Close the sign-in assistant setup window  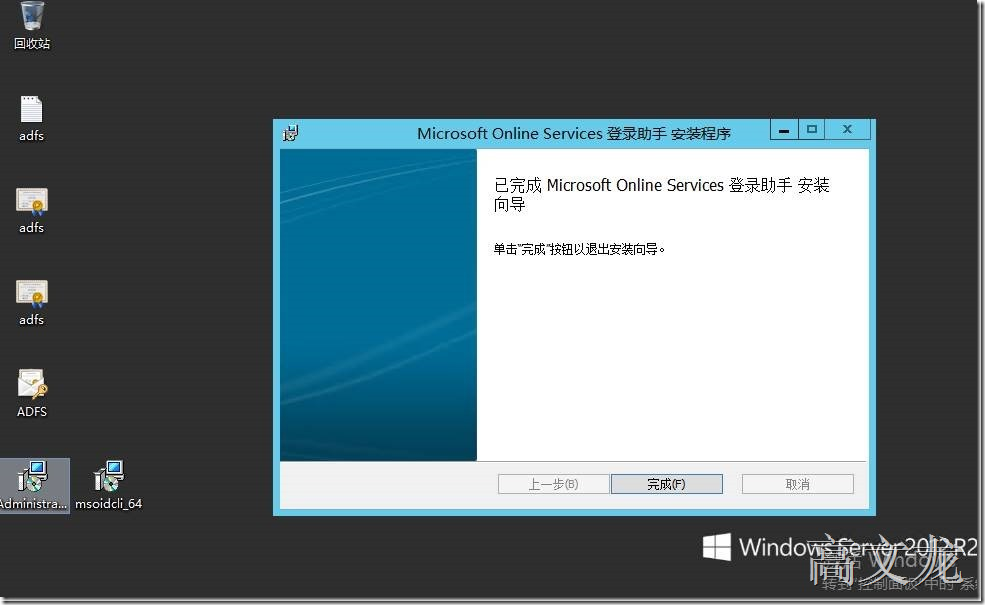click(847, 130)
